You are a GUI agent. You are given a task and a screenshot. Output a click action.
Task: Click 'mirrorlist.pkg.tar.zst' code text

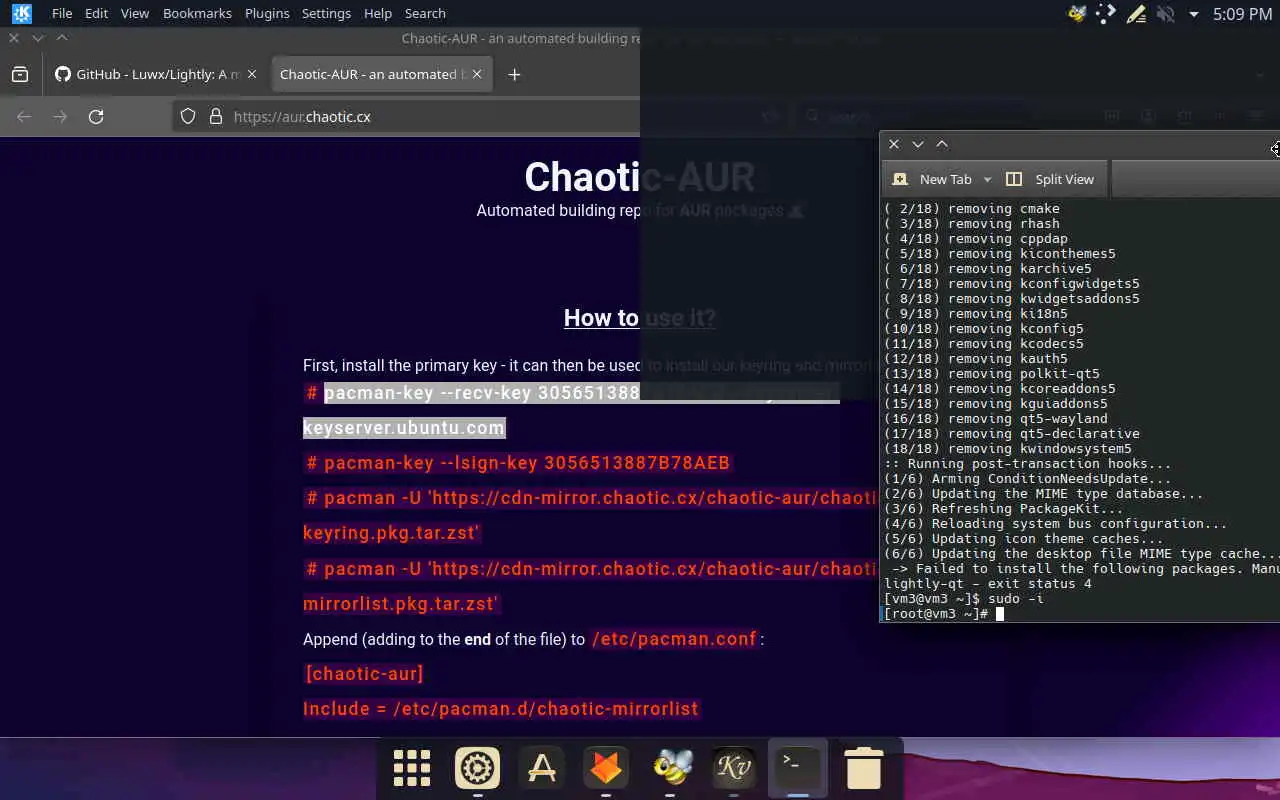tap(400, 604)
